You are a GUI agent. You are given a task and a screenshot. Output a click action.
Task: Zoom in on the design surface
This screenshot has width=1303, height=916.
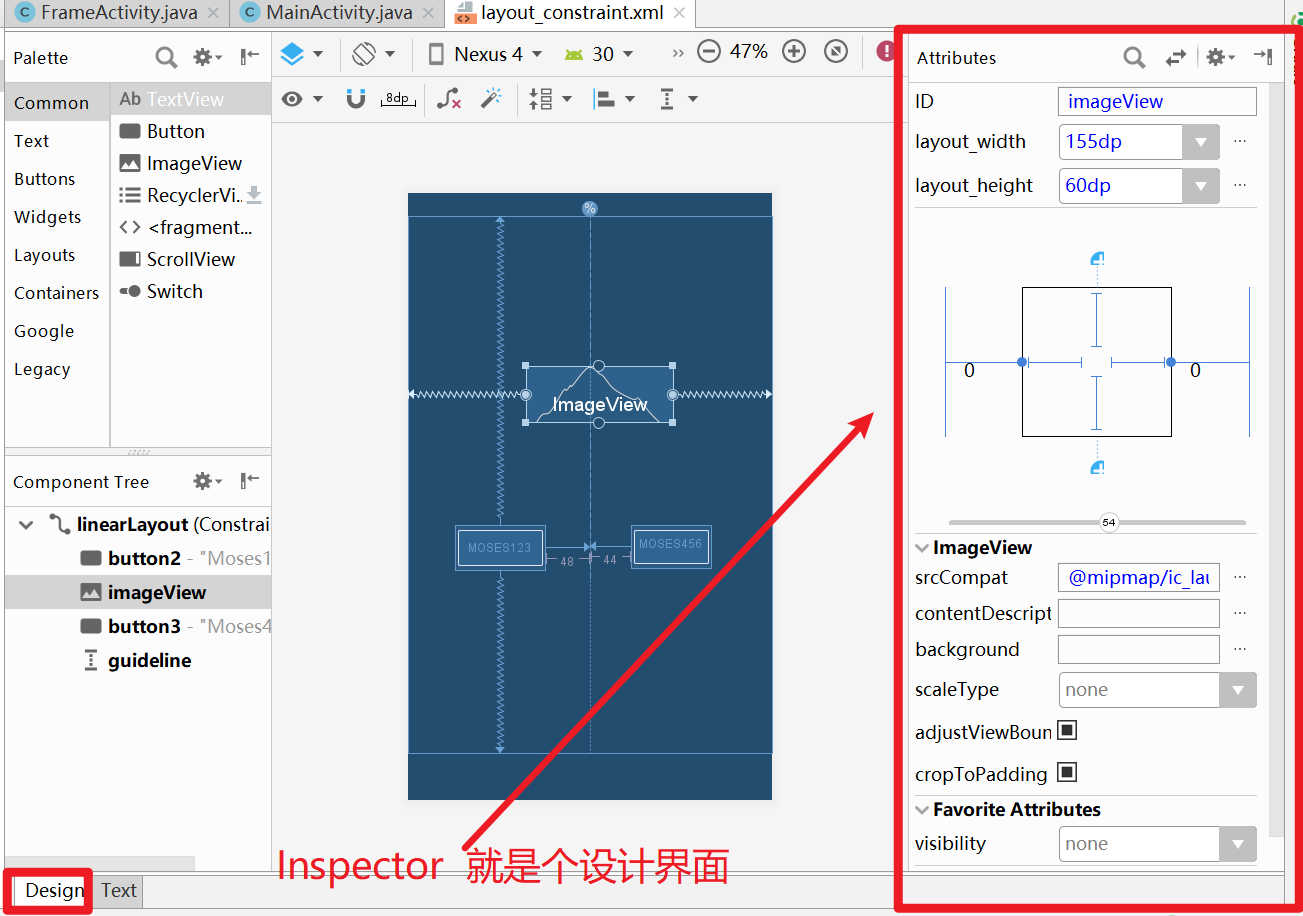(x=794, y=52)
